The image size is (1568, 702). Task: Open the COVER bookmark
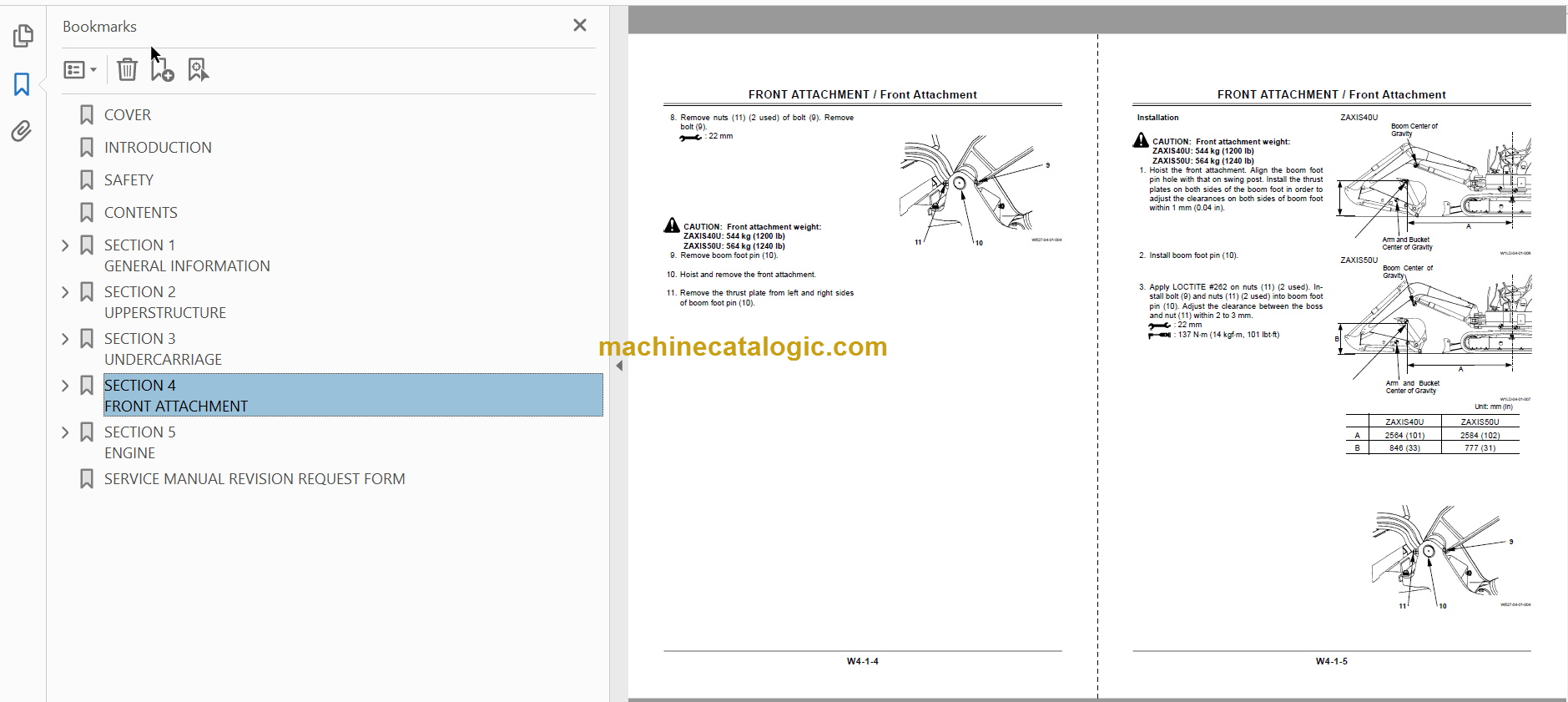pos(128,115)
